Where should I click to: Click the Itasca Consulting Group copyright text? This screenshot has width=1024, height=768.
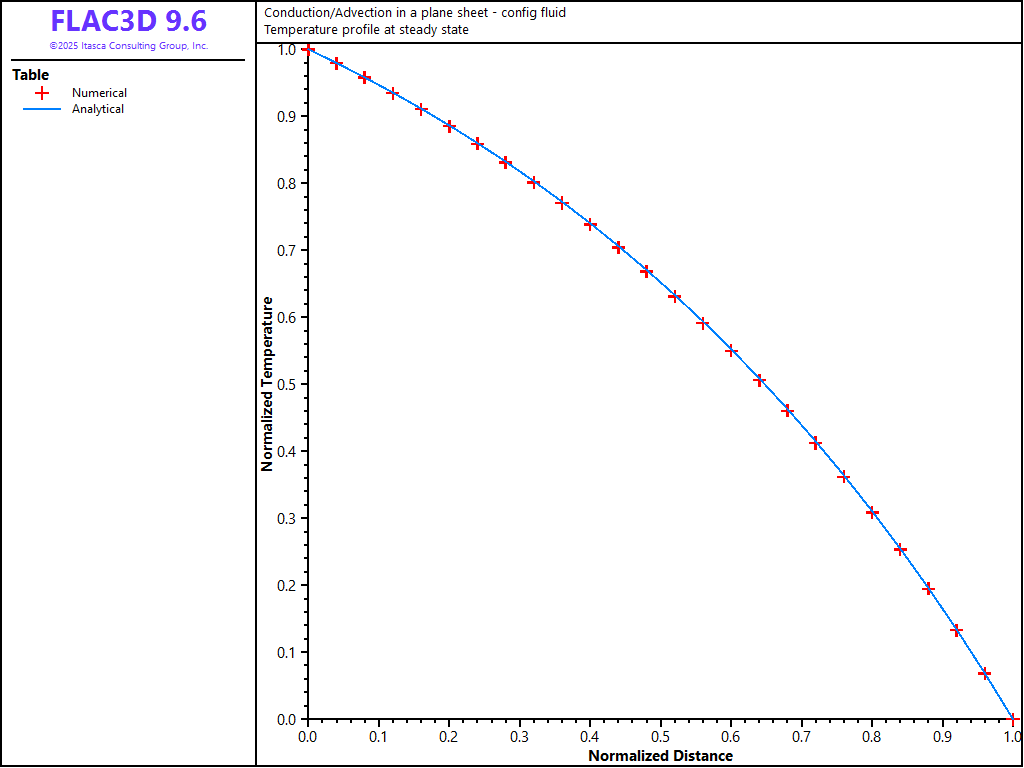[128, 46]
